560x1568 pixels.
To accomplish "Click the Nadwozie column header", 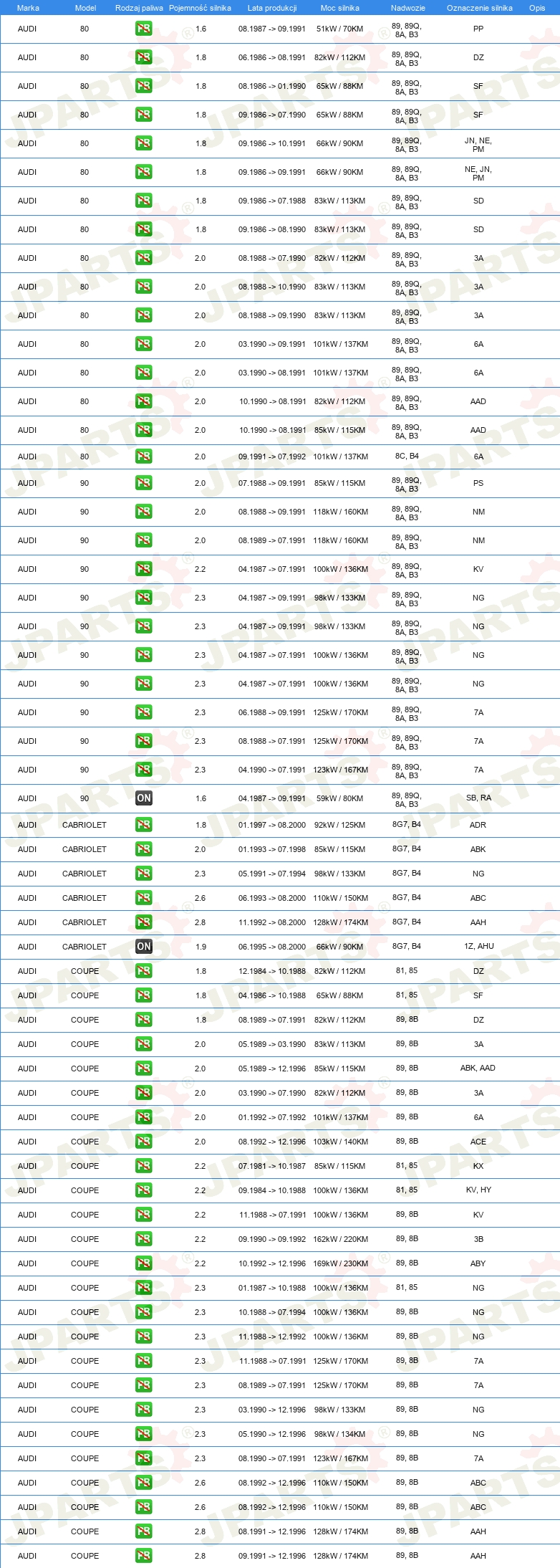I will point(408,8).
